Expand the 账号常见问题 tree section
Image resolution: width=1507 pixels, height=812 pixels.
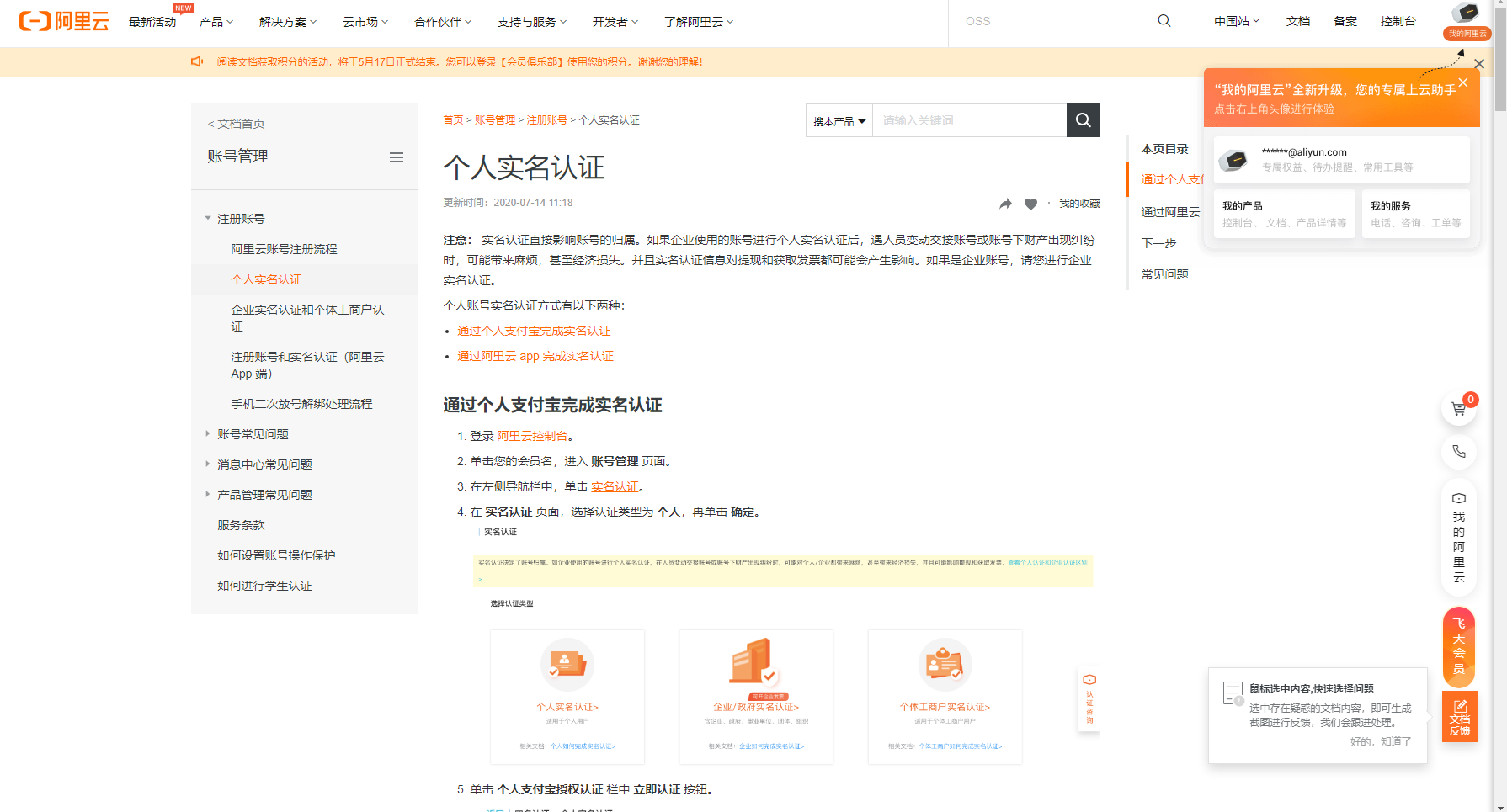(x=208, y=434)
